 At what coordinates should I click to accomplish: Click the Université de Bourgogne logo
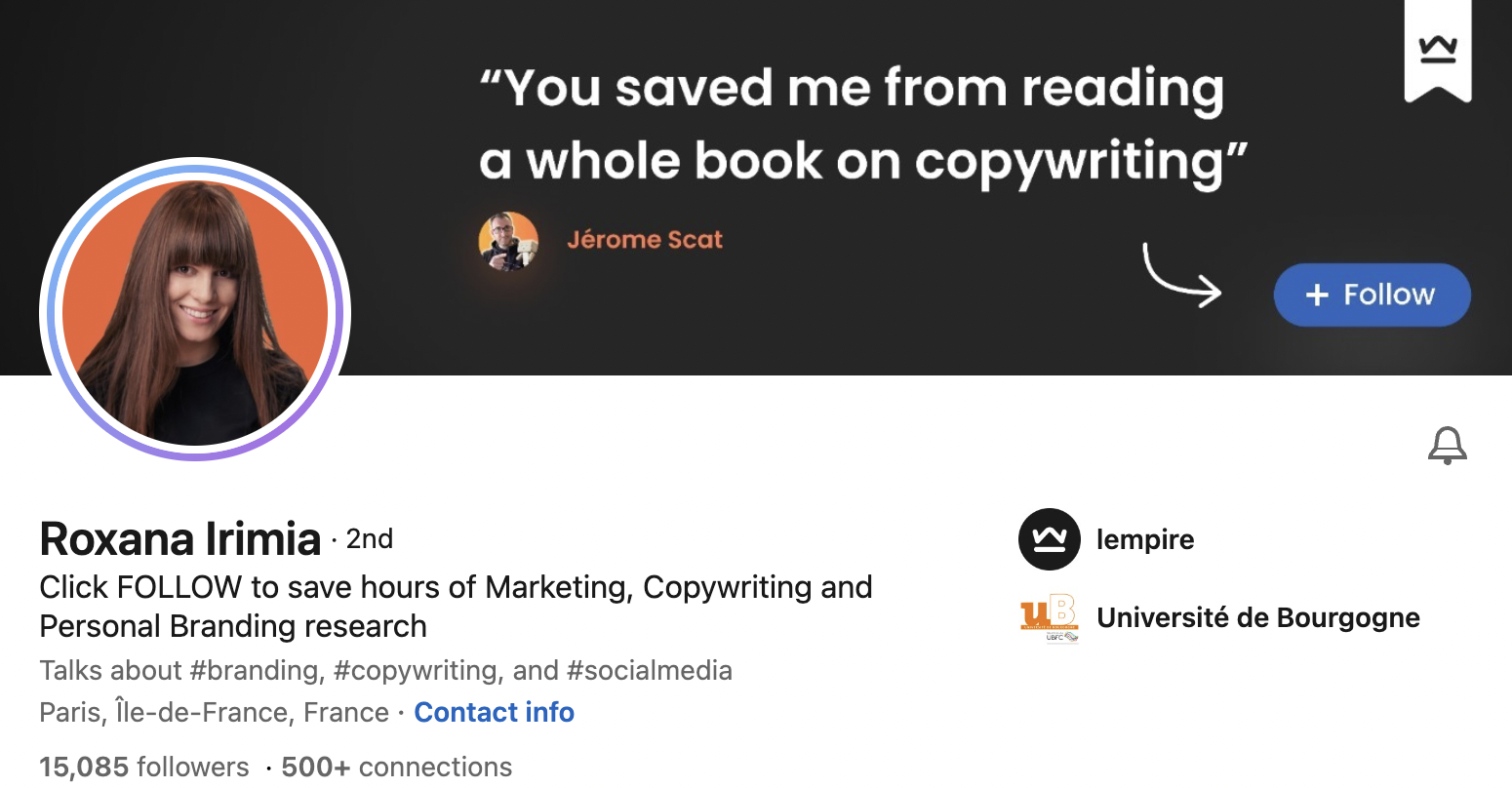1049,618
